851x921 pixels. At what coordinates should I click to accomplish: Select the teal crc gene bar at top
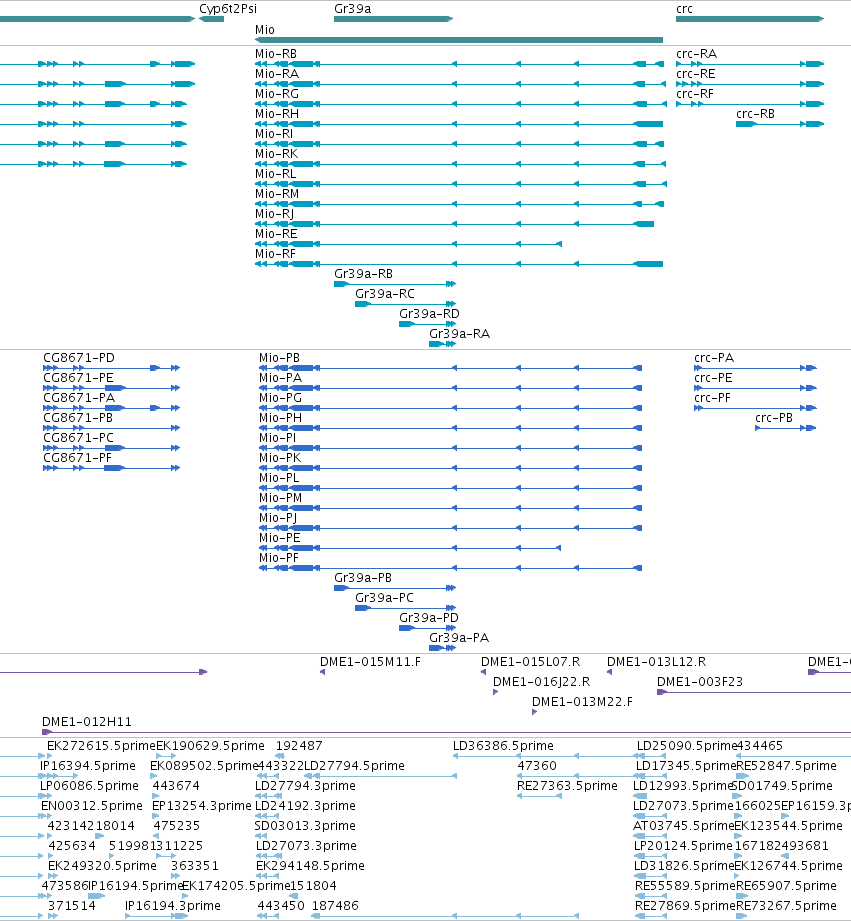pos(750,19)
